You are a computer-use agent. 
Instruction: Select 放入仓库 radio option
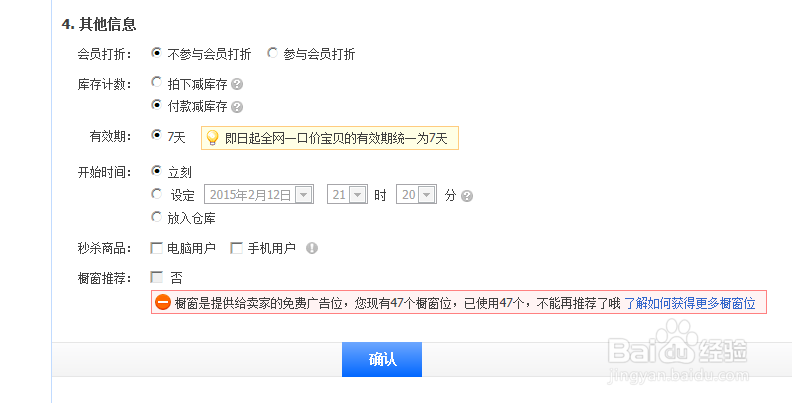pyautogui.click(x=156, y=217)
